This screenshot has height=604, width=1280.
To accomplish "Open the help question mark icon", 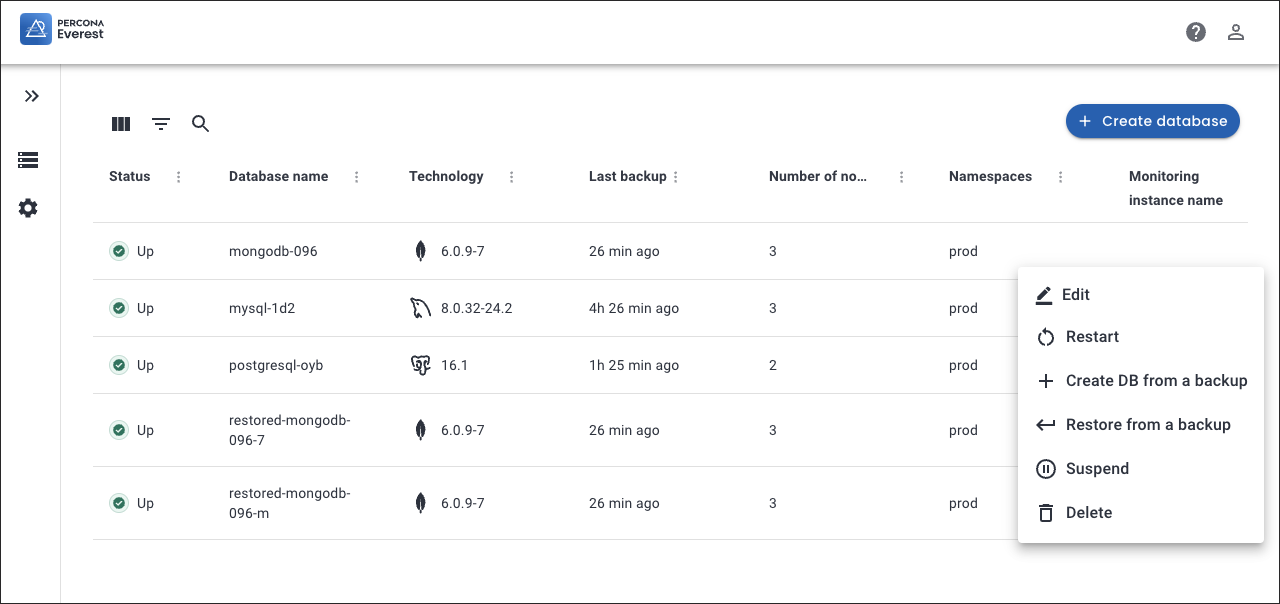I will (x=1196, y=32).
